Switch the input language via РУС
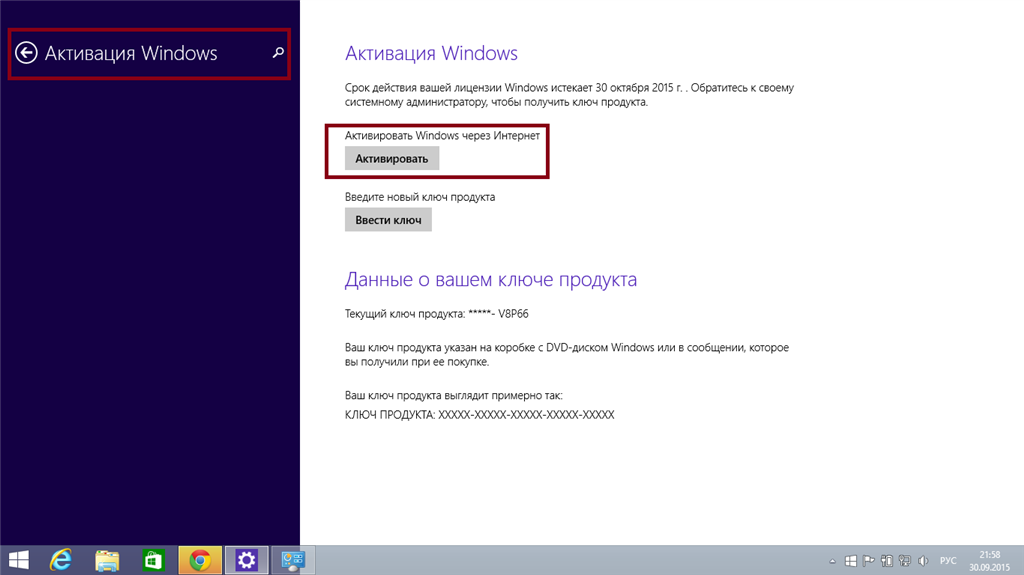 click(948, 561)
